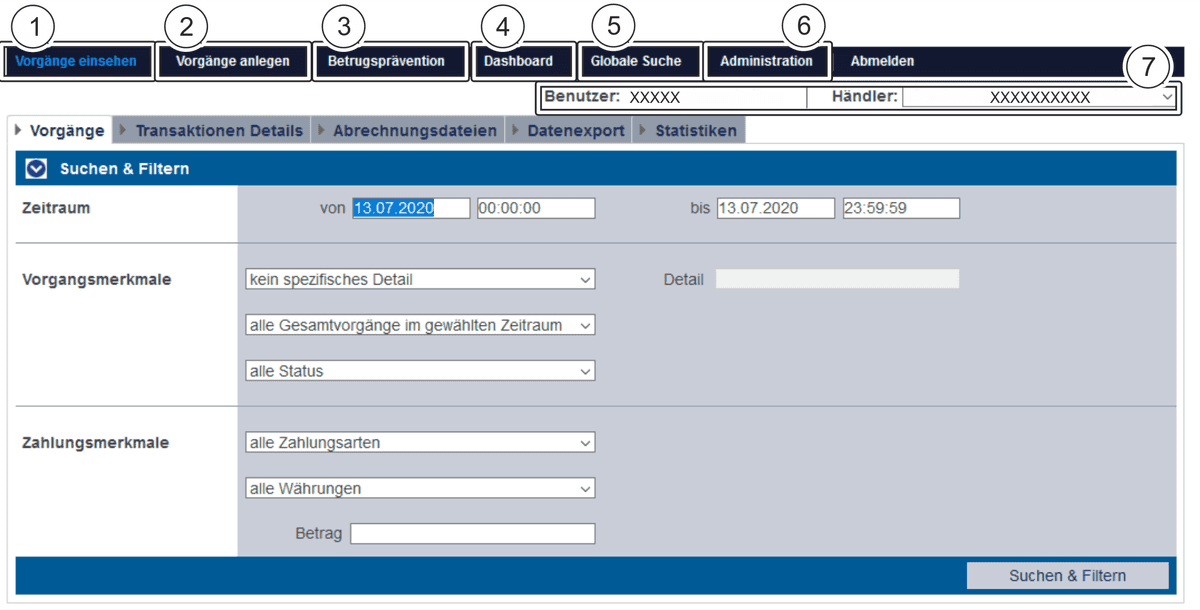This screenshot has width=1200, height=610.
Task: Expand the Händler dropdown
Action: (1039, 98)
